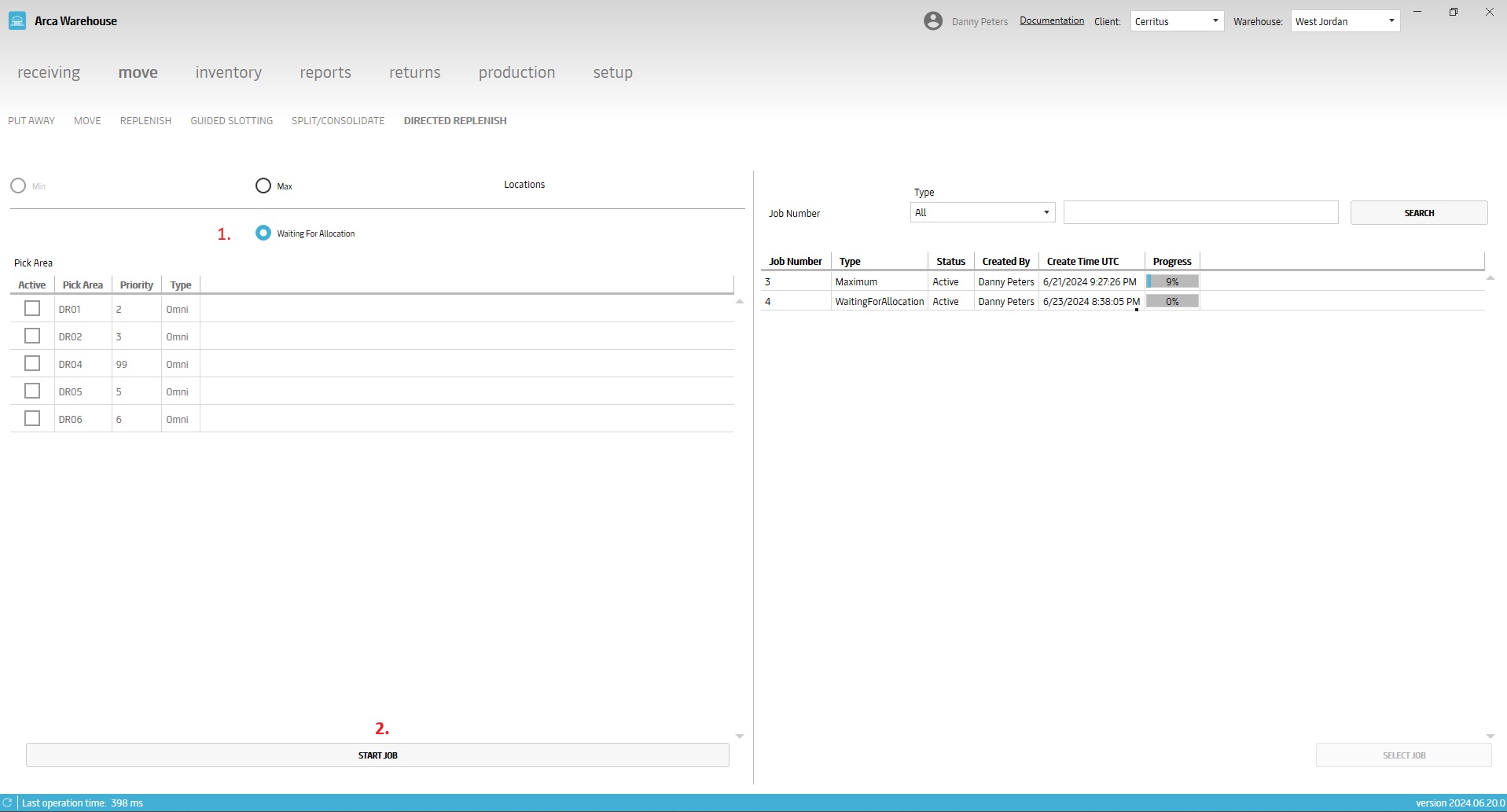Click pick area scroll up arrow
This screenshot has width=1507, height=812.
click(740, 302)
